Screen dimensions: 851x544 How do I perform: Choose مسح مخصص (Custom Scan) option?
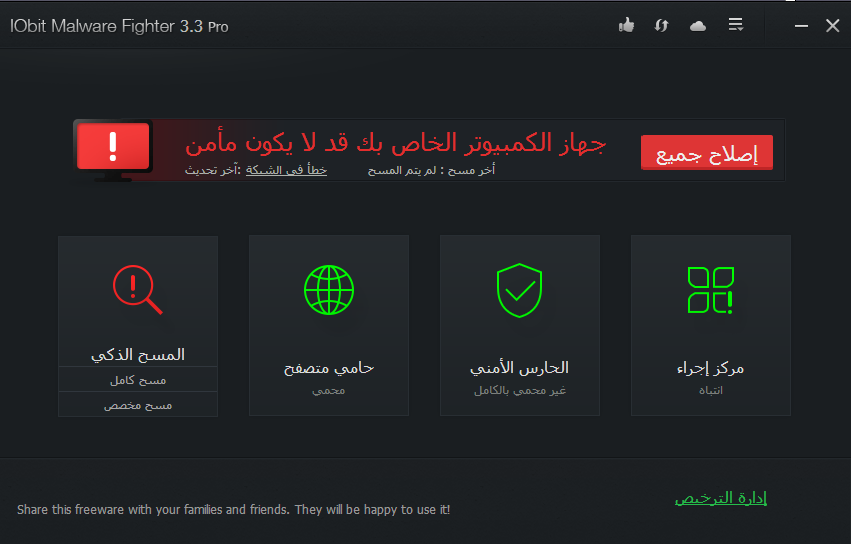point(138,405)
